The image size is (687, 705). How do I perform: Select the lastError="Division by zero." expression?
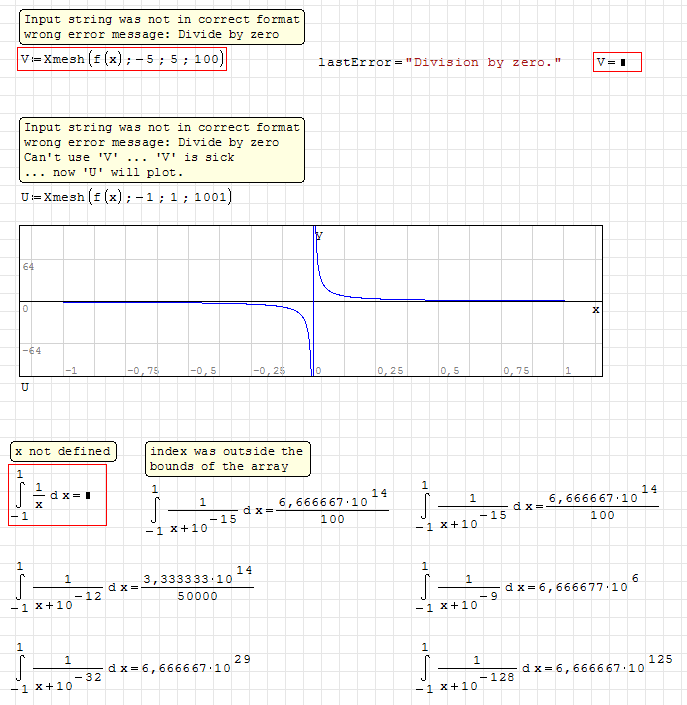(439, 63)
